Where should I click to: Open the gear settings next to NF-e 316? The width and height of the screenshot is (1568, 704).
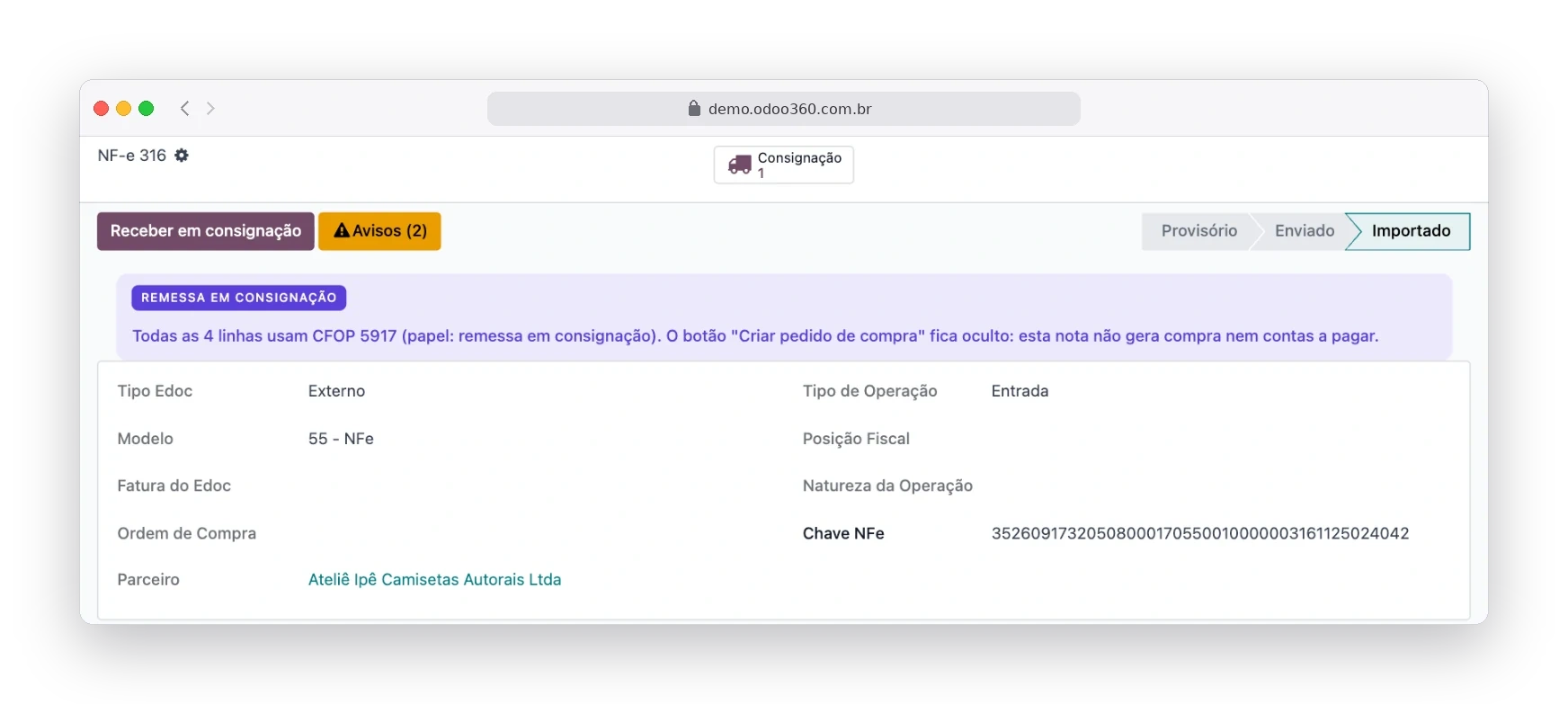click(x=182, y=156)
